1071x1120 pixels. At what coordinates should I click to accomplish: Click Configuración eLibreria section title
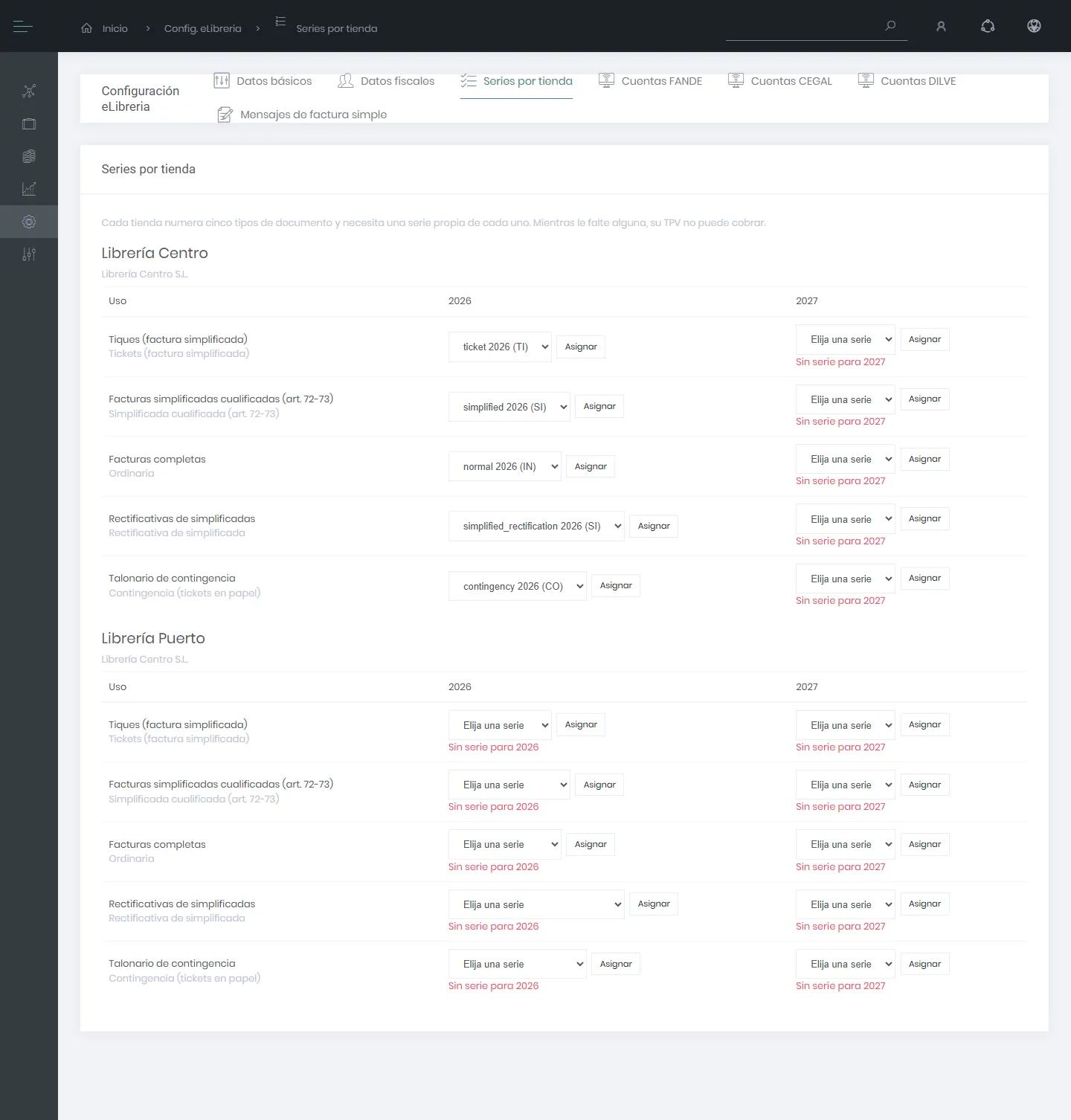tap(141, 98)
